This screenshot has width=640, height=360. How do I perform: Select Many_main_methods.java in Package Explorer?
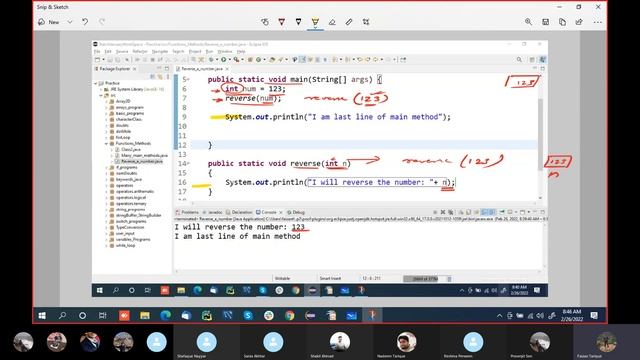[x=144, y=156]
